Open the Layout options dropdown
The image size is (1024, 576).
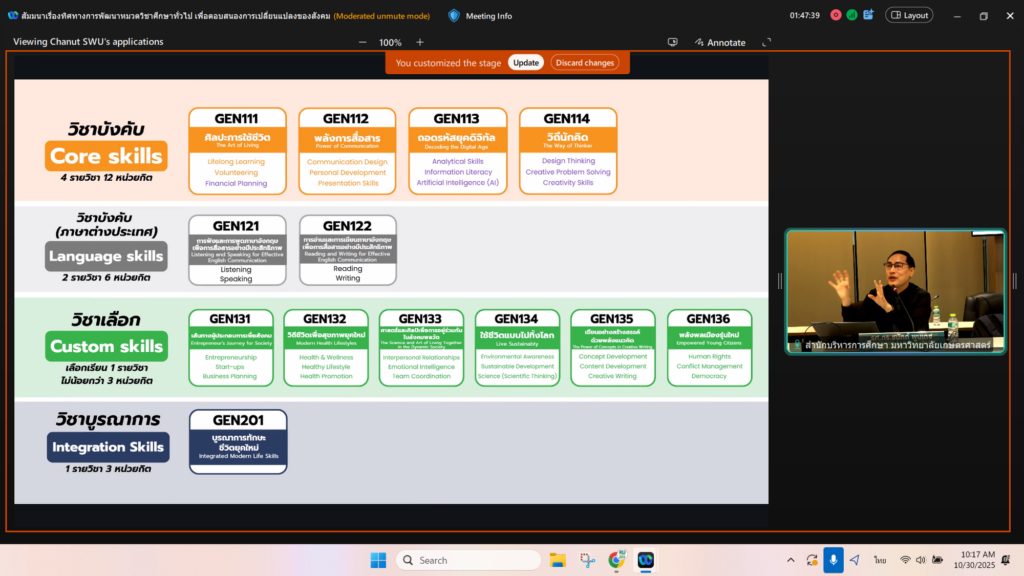point(910,15)
